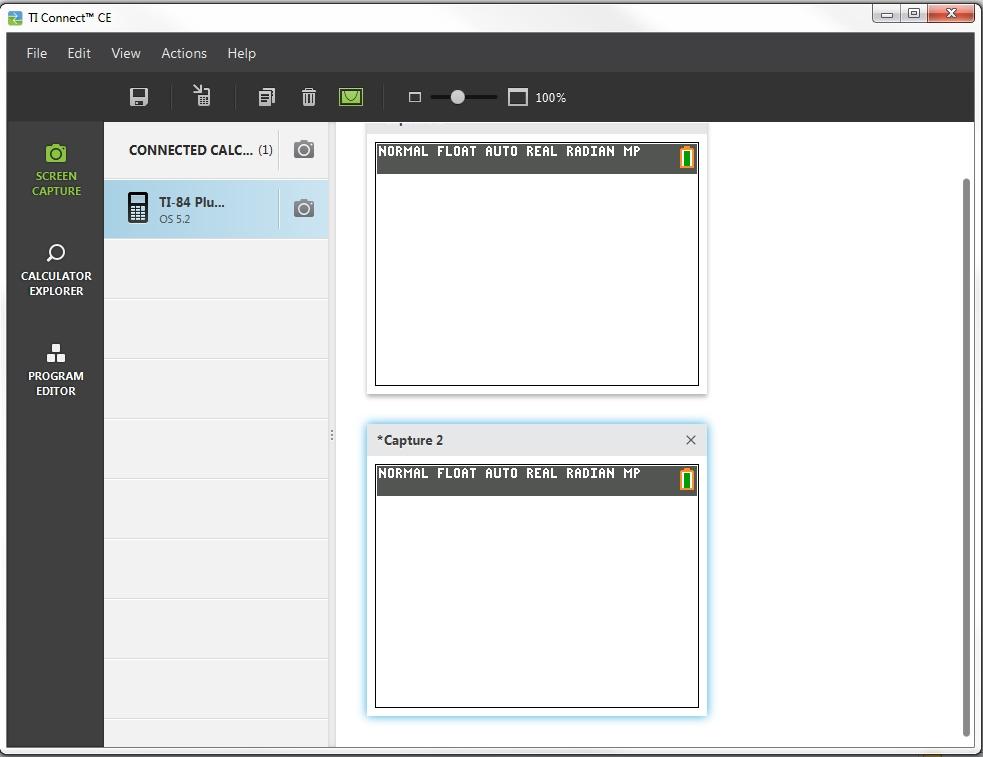Switch to Calculator Explorer workspace
This screenshot has width=983, height=757.
click(56, 270)
